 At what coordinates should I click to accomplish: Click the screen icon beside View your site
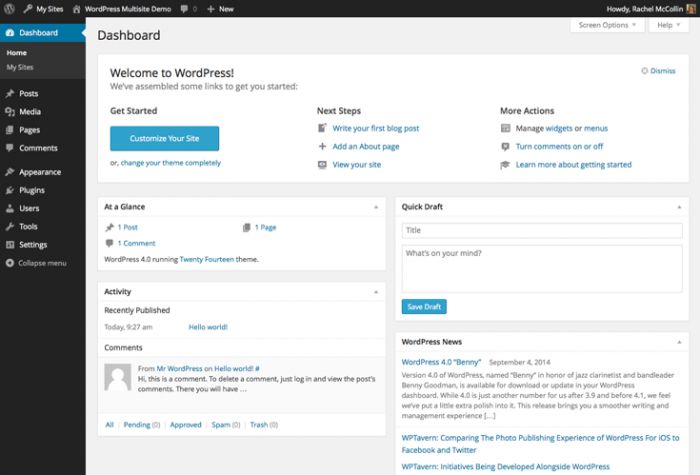(x=322, y=165)
